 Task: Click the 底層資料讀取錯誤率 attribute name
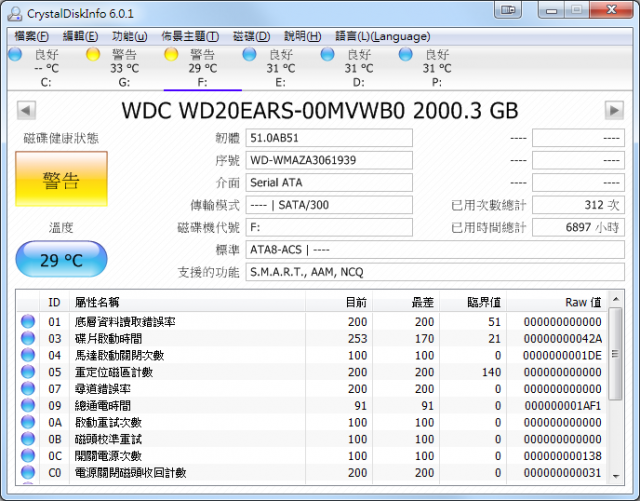coord(125,322)
